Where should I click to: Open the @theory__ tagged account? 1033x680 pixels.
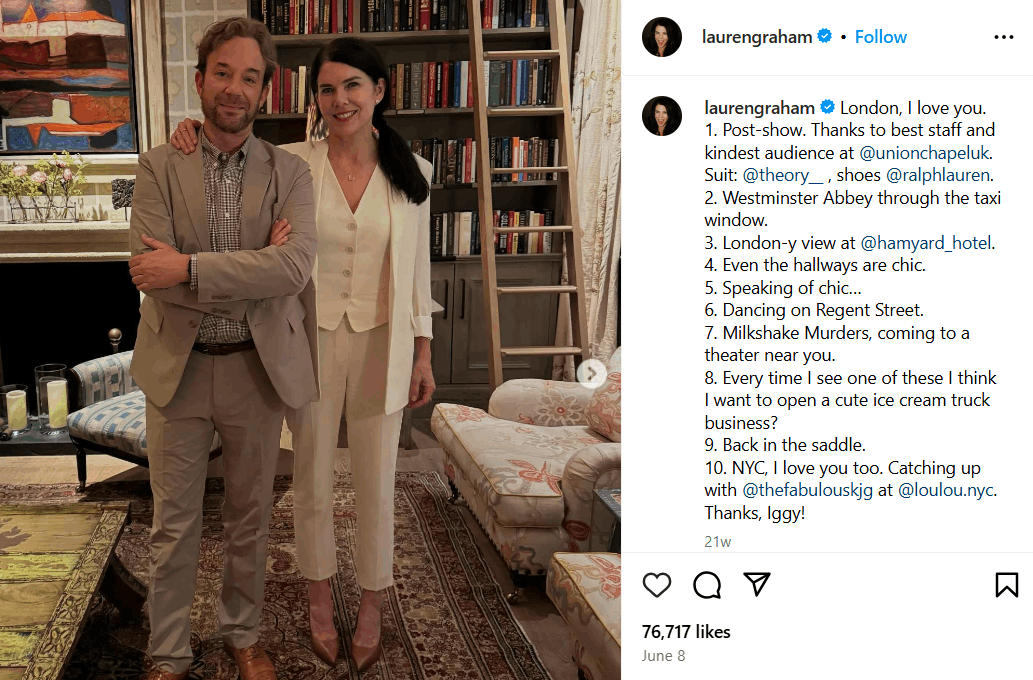[x=783, y=175]
